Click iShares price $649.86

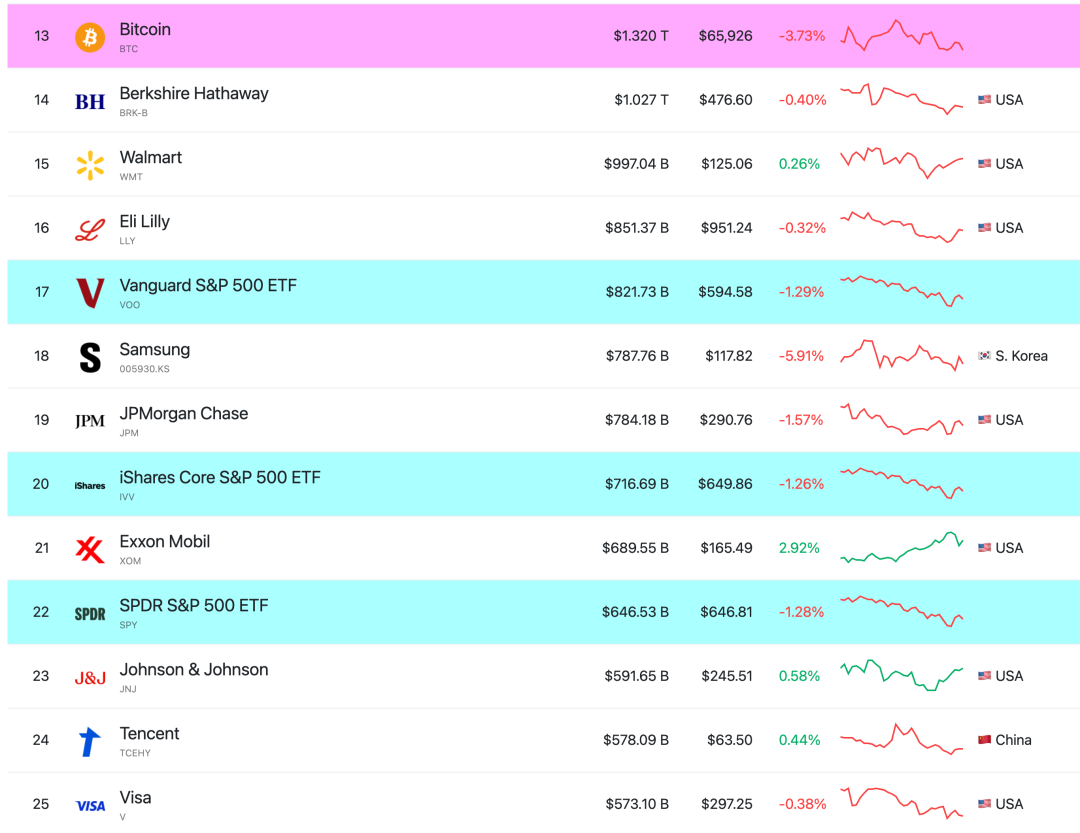[x=725, y=484]
